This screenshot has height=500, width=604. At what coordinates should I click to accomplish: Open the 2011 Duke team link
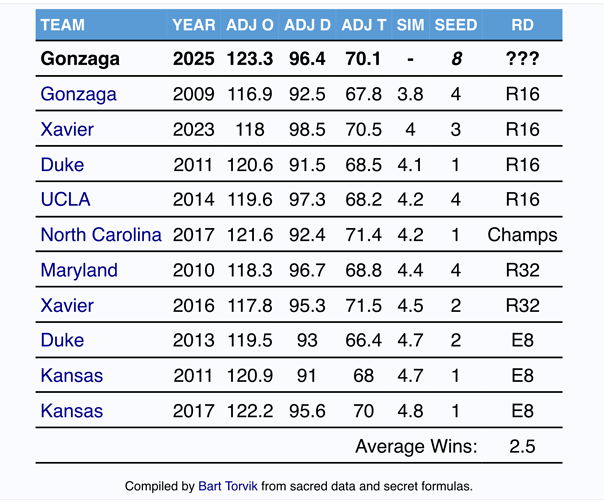62,164
